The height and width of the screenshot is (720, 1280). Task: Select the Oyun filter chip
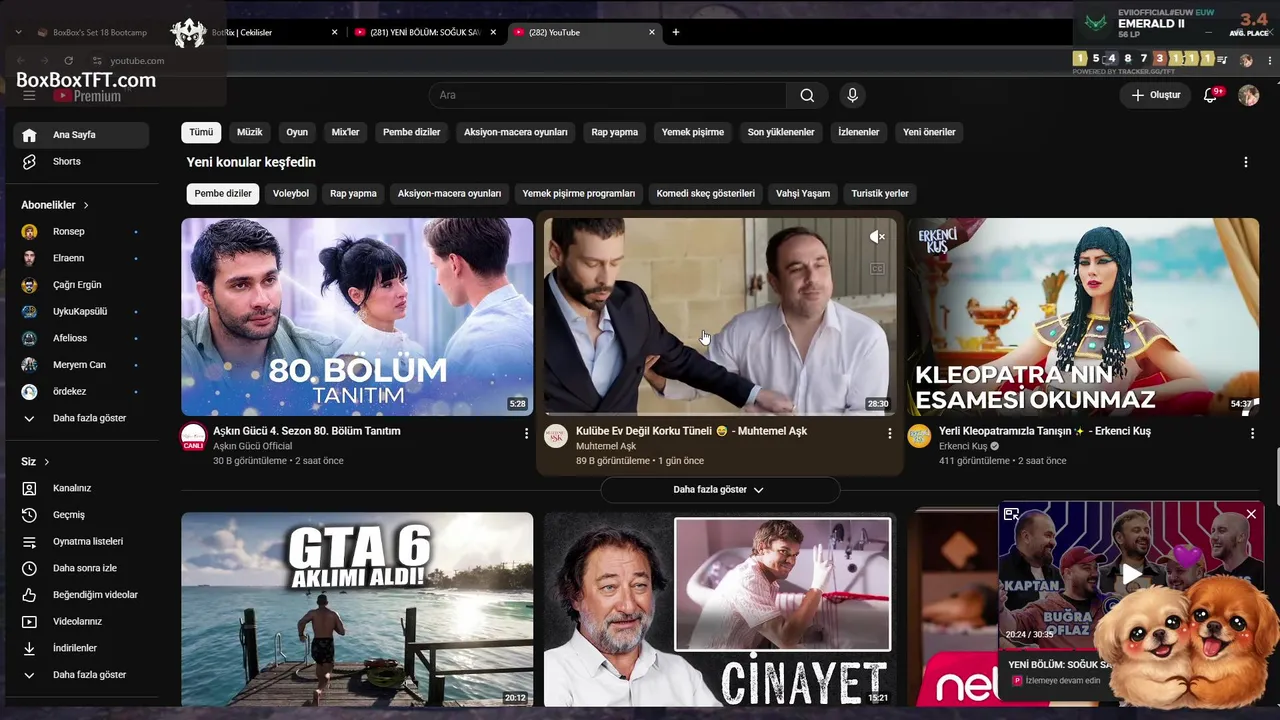[x=297, y=132]
